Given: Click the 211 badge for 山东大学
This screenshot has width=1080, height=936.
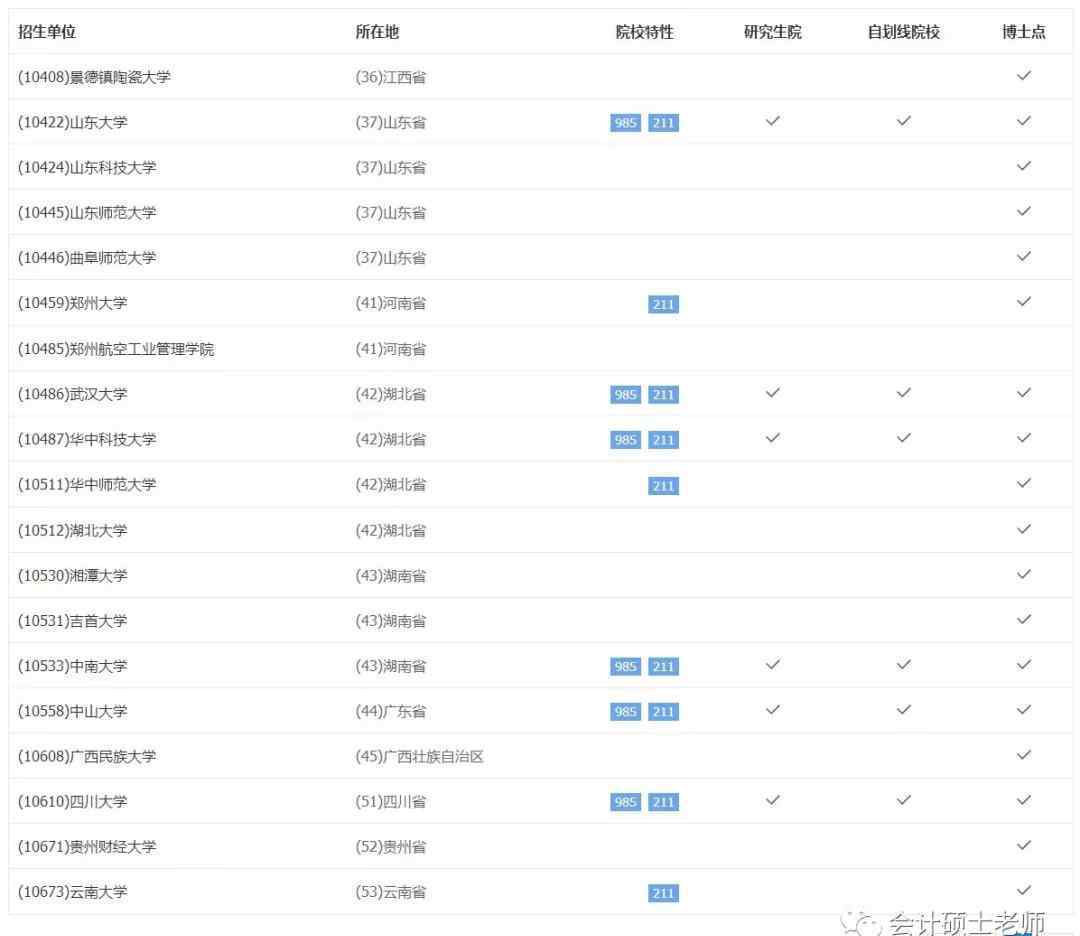Looking at the screenshot, I should tap(663, 123).
